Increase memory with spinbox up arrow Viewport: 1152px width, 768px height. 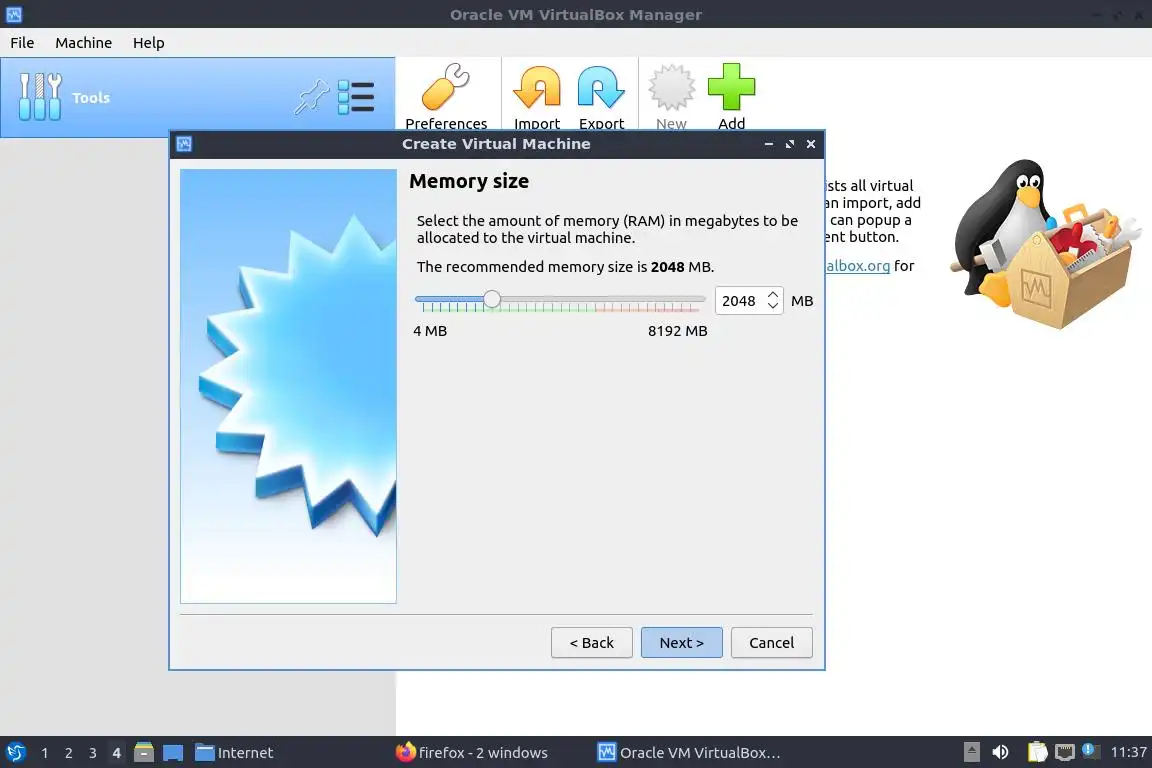773,294
